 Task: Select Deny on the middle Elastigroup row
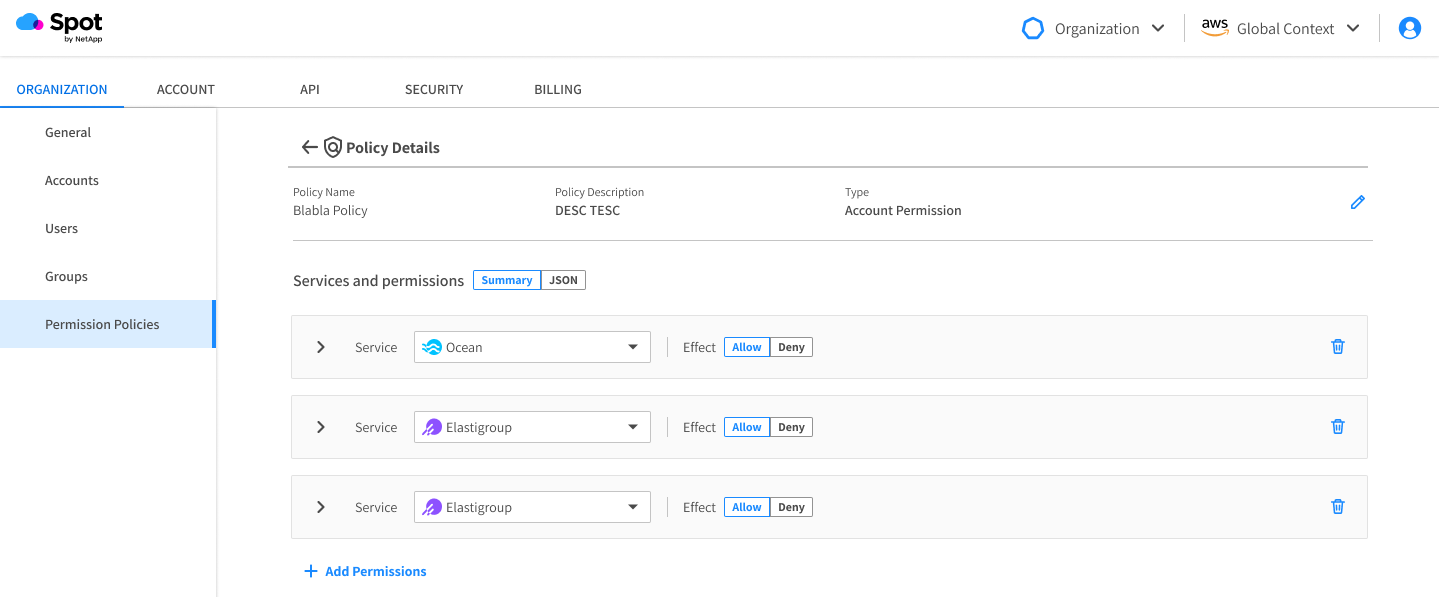[791, 427]
